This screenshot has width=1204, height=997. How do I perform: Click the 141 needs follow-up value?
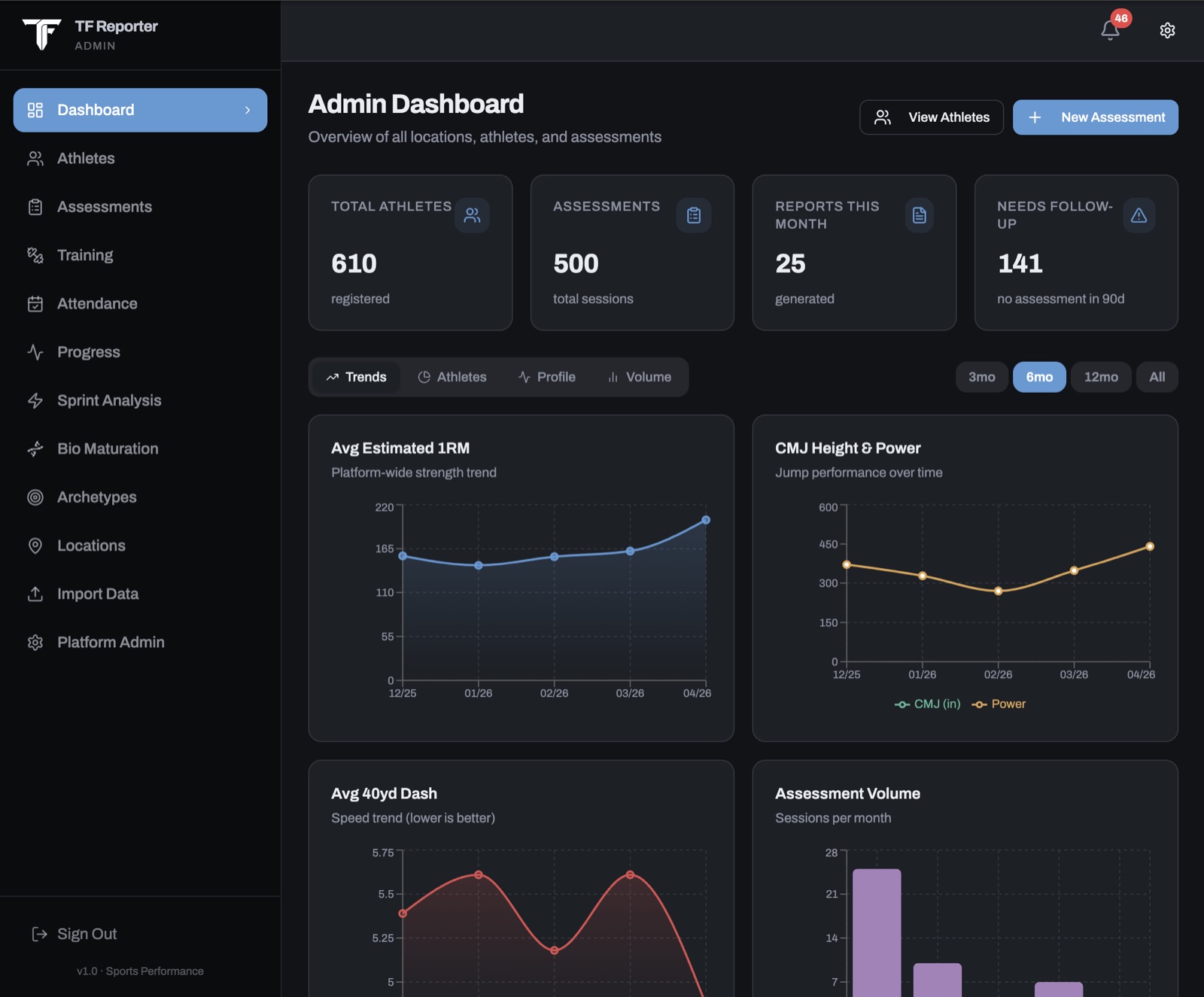coord(1020,264)
